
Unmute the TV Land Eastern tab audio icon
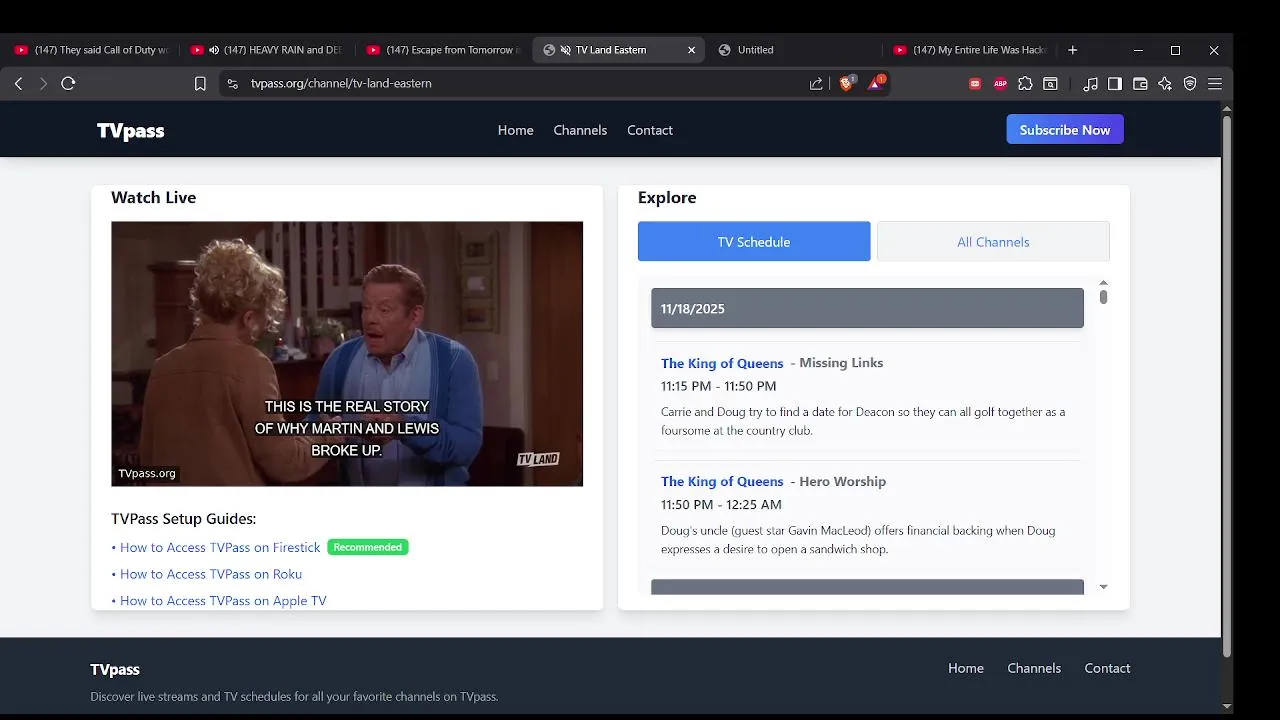coord(565,50)
